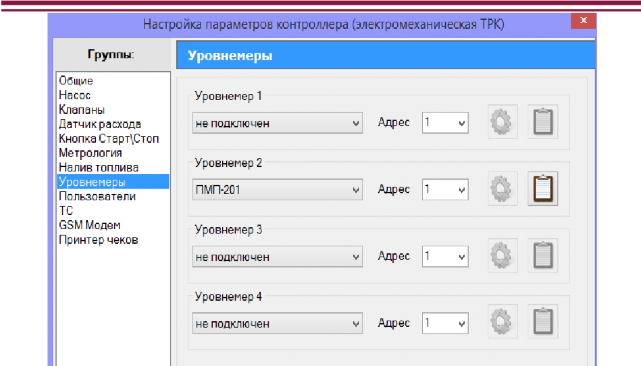Choose Кнопка Старт\Стоп group

click(x=113, y=139)
